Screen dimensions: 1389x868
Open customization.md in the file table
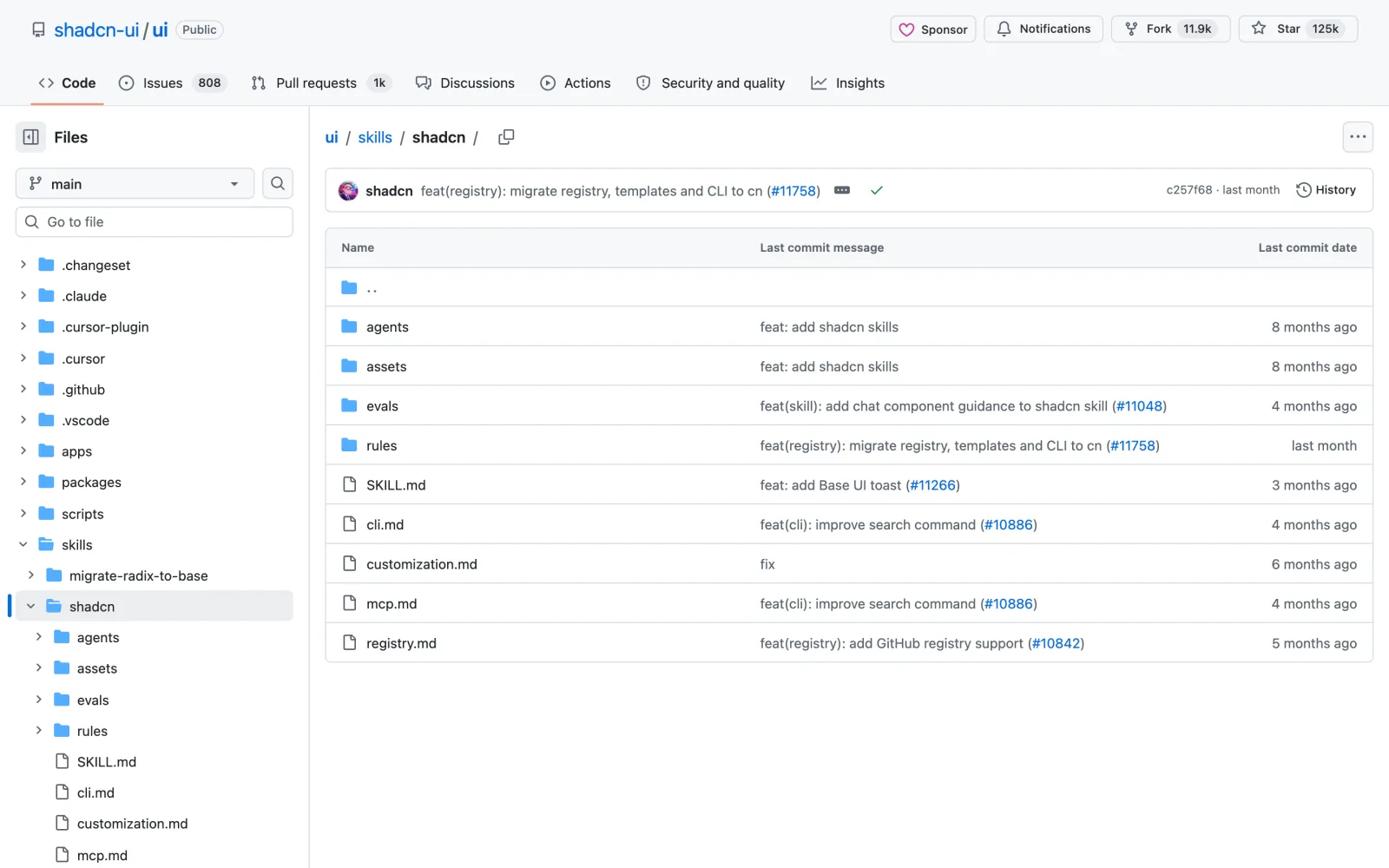(422, 563)
